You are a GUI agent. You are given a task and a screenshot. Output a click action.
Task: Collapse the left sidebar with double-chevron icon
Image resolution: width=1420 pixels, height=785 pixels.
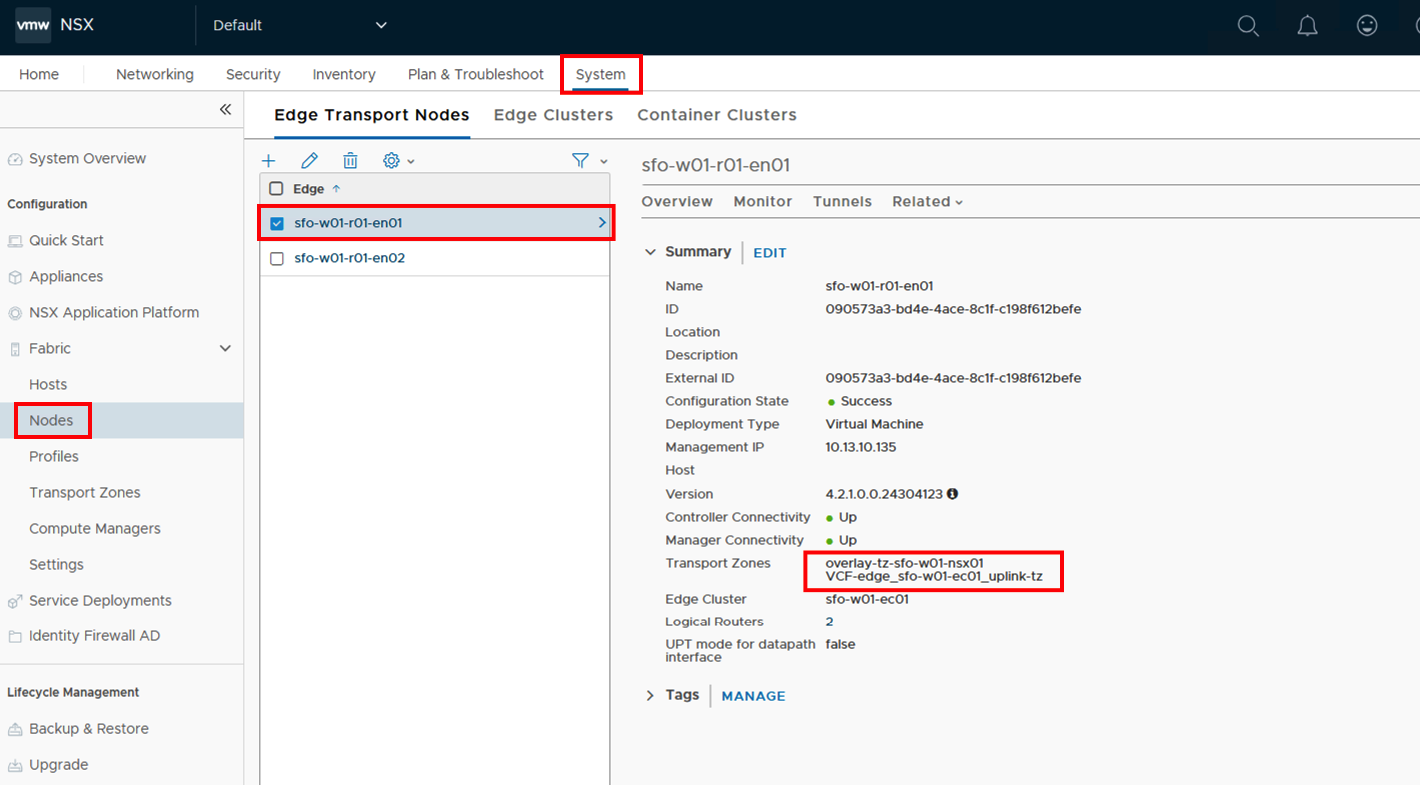click(225, 110)
